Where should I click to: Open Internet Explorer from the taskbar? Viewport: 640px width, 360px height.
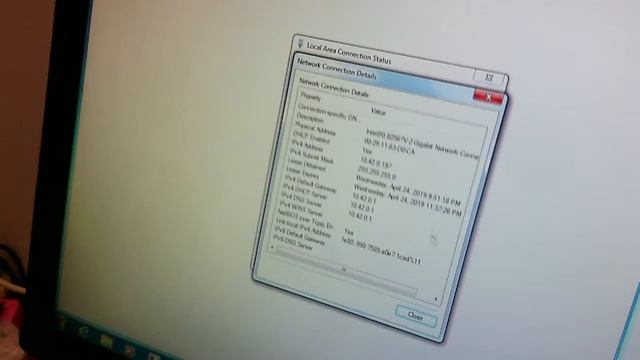[84, 332]
